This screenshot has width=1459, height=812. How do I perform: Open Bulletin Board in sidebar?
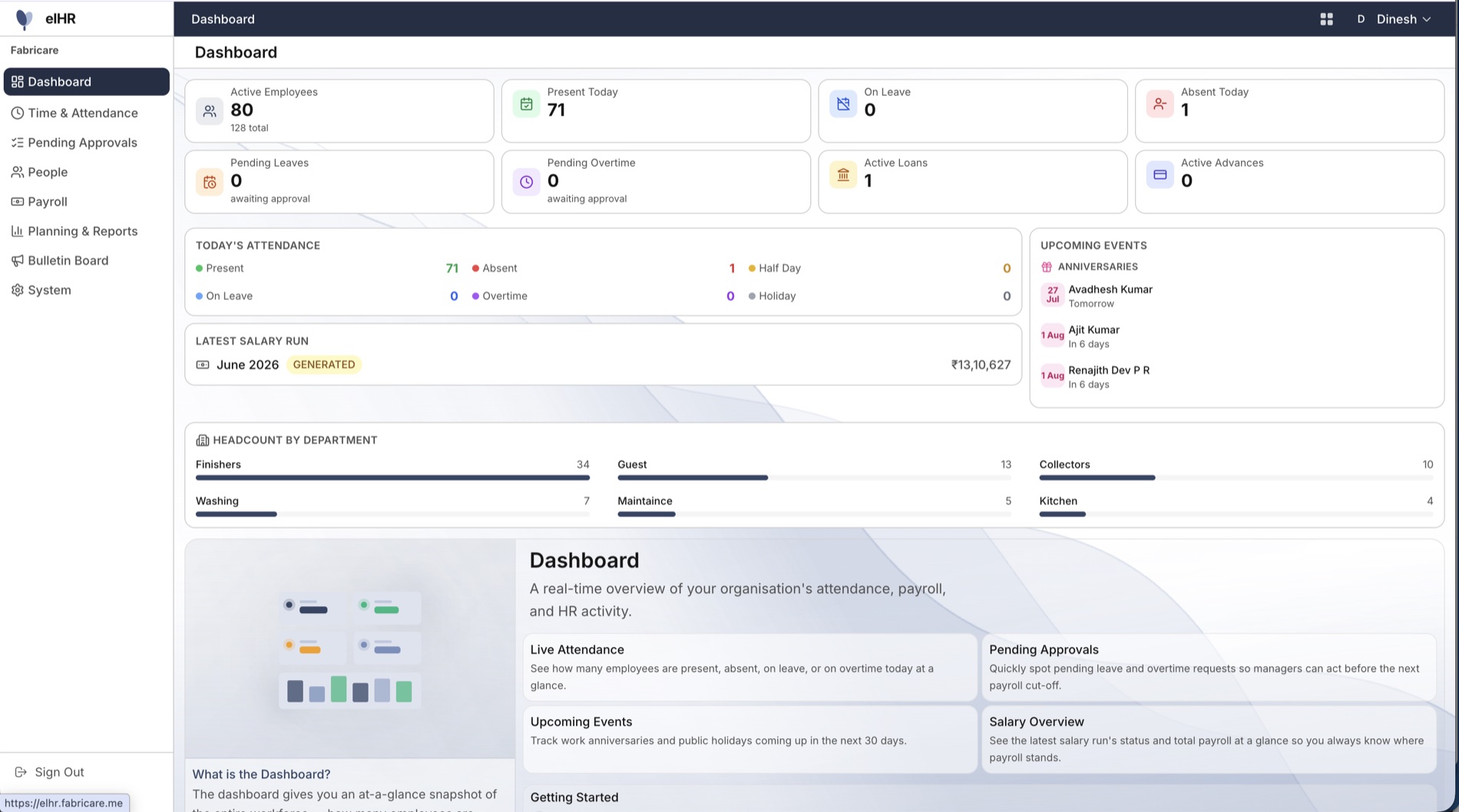(x=87, y=261)
